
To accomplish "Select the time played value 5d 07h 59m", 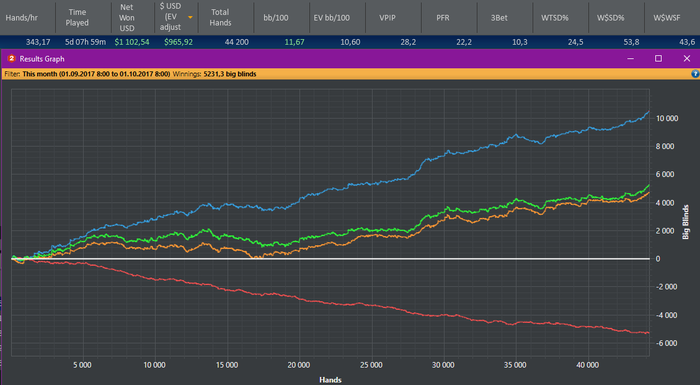I will pyautogui.click(x=85, y=42).
